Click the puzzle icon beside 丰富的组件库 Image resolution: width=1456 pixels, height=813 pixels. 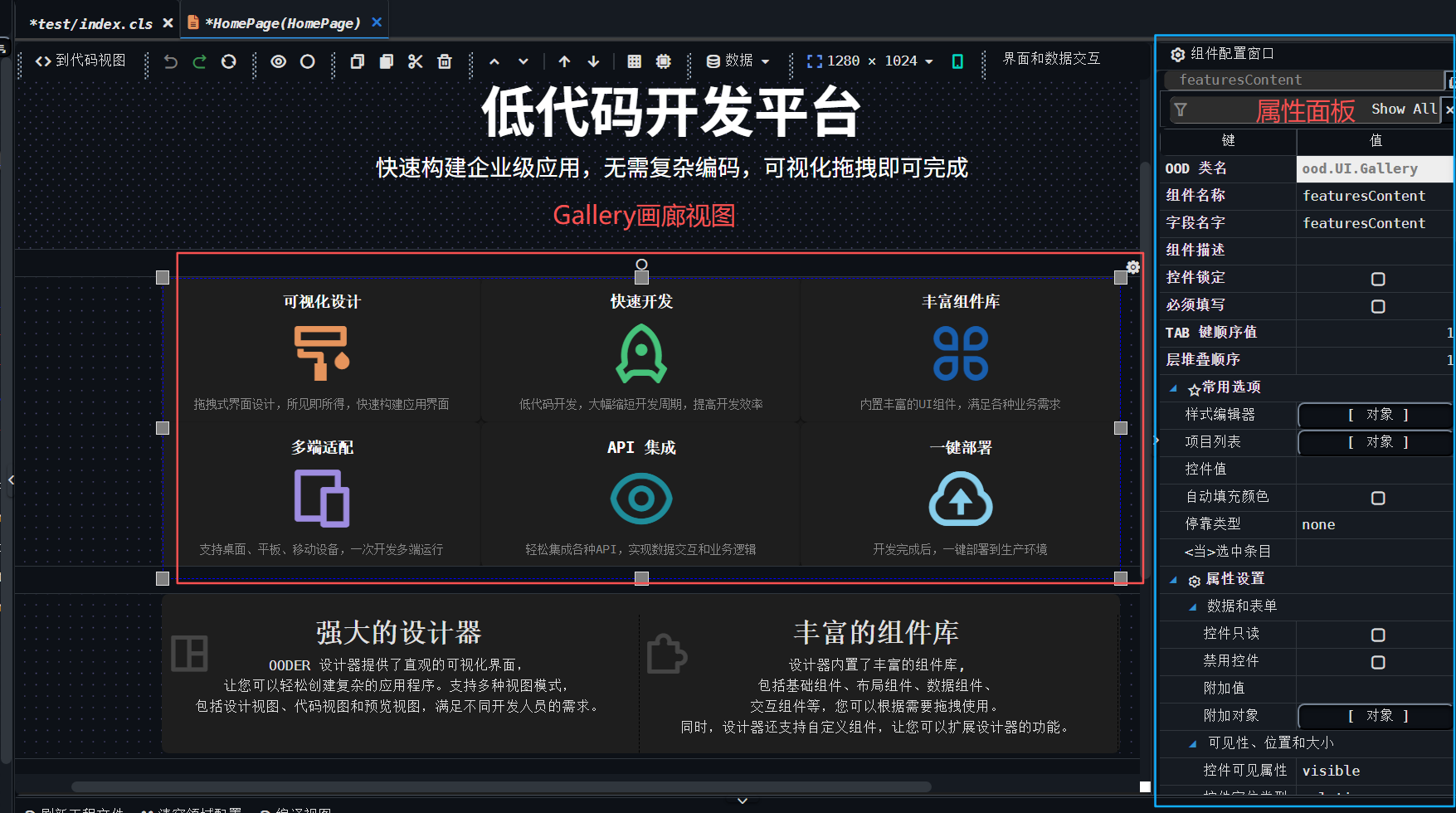pyautogui.click(x=666, y=654)
